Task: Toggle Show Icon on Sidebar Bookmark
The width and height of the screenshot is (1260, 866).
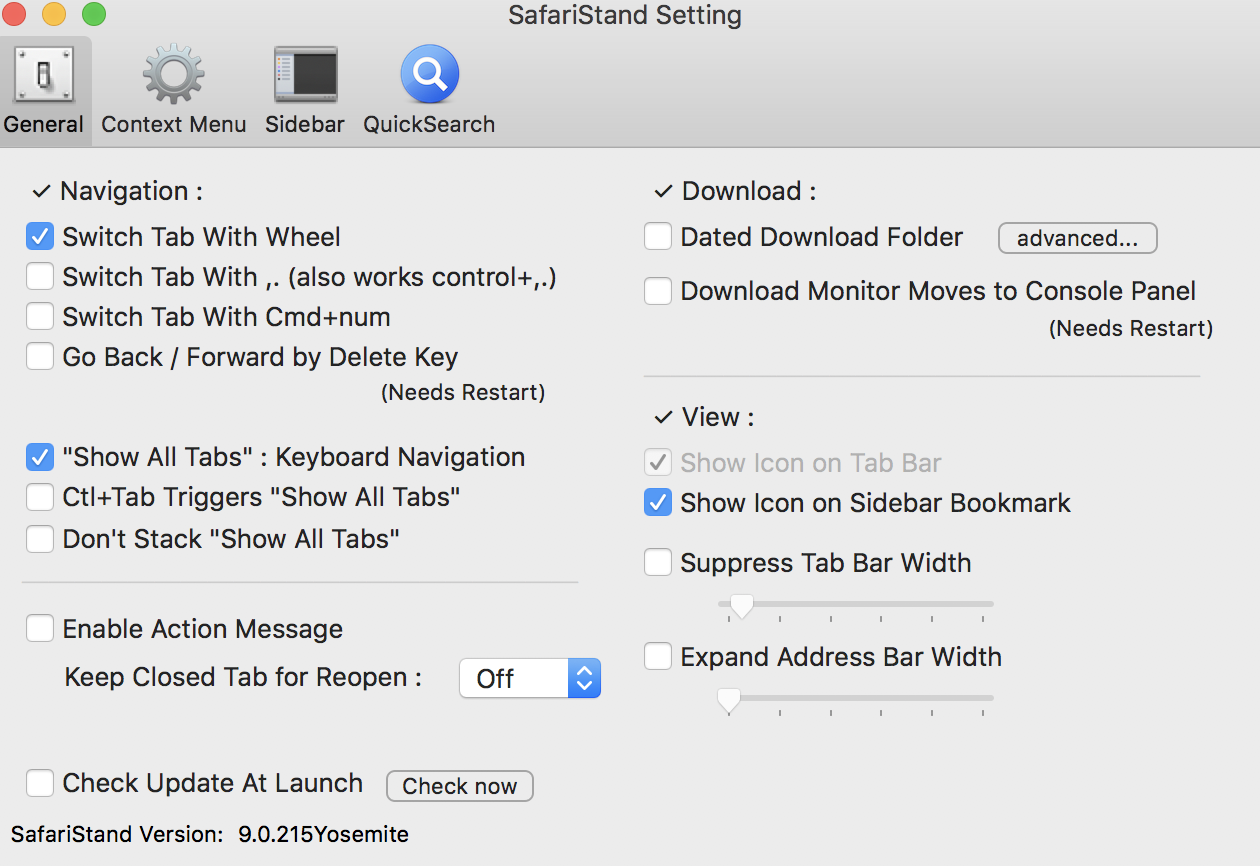Action: click(658, 503)
